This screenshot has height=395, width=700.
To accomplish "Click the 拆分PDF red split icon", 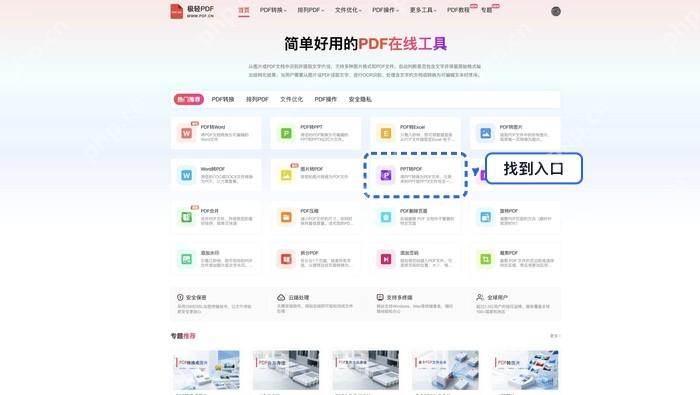I will [286, 259].
